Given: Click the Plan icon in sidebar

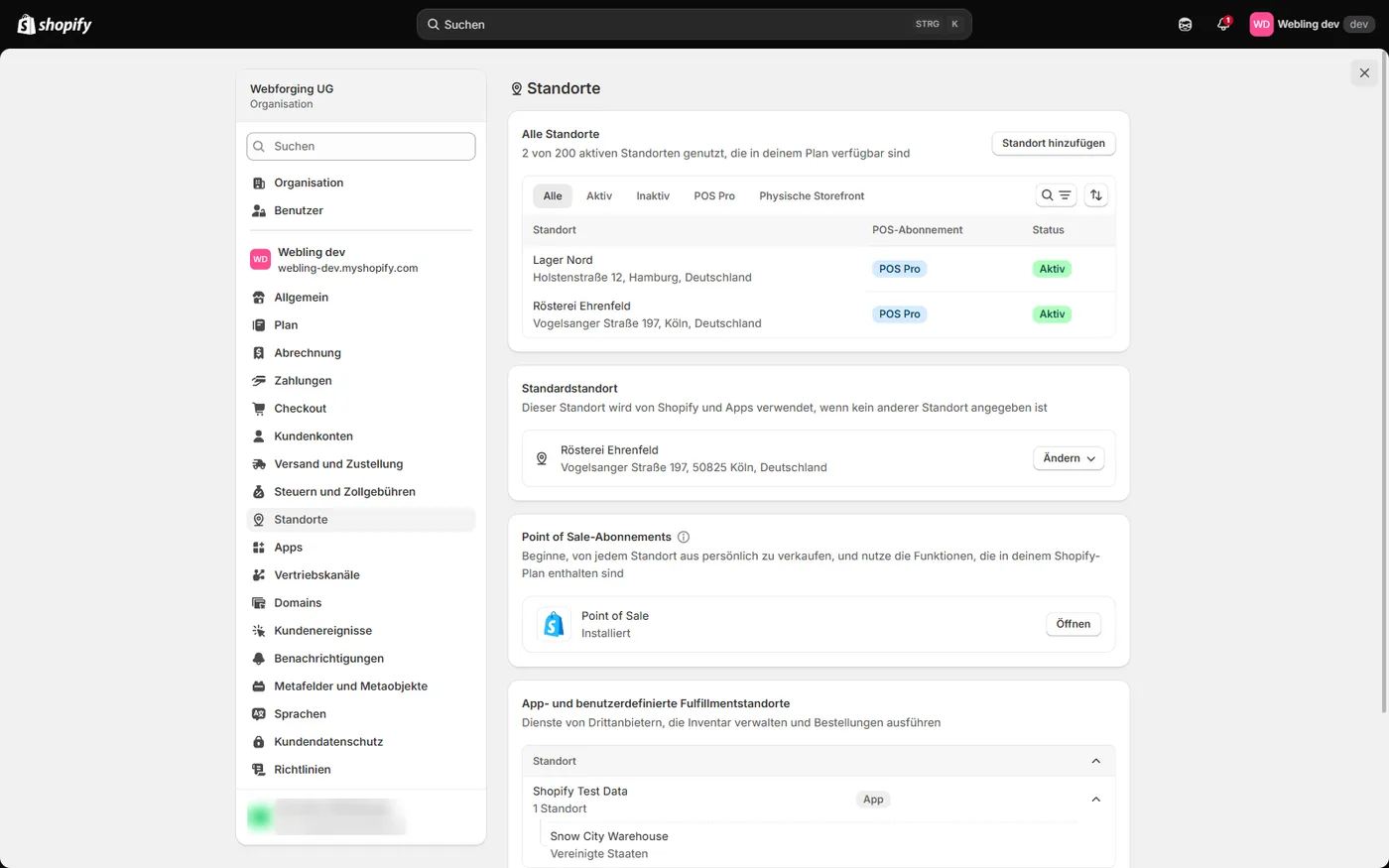Looking at the screenshot, I should pos(259,325).
